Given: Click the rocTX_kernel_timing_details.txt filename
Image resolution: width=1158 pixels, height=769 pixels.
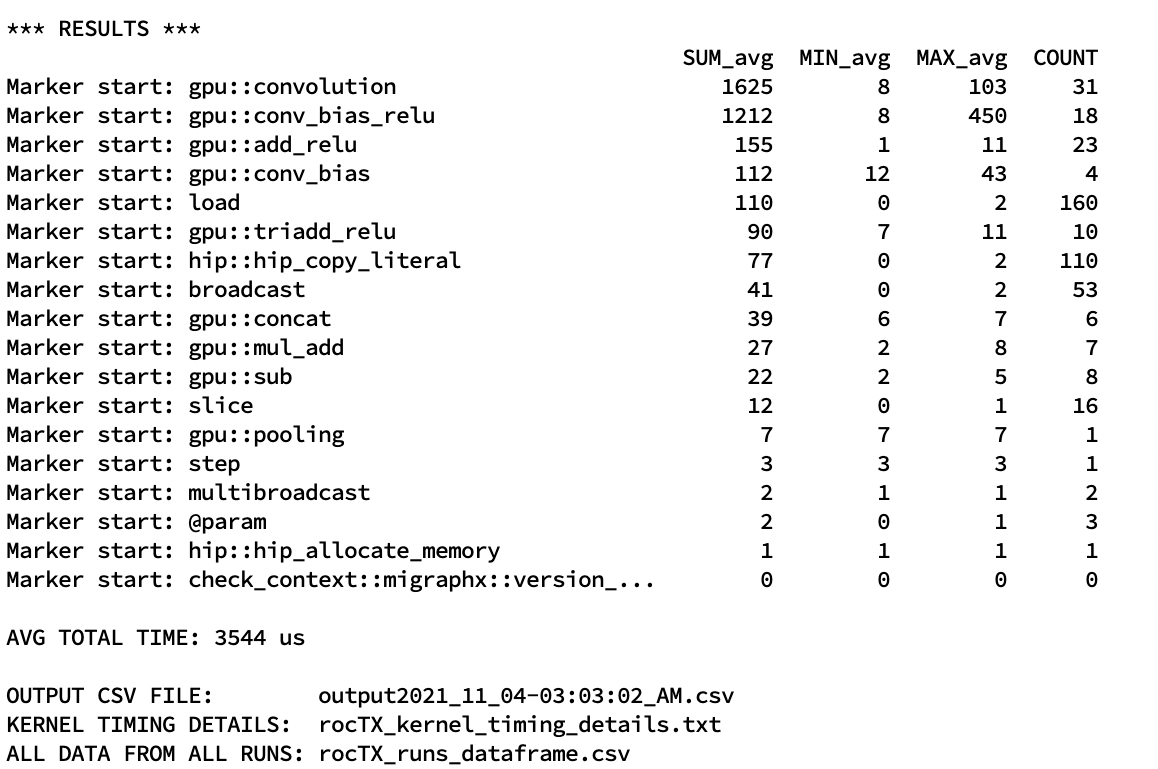Looking at the screenshot, I should (519, 725).
